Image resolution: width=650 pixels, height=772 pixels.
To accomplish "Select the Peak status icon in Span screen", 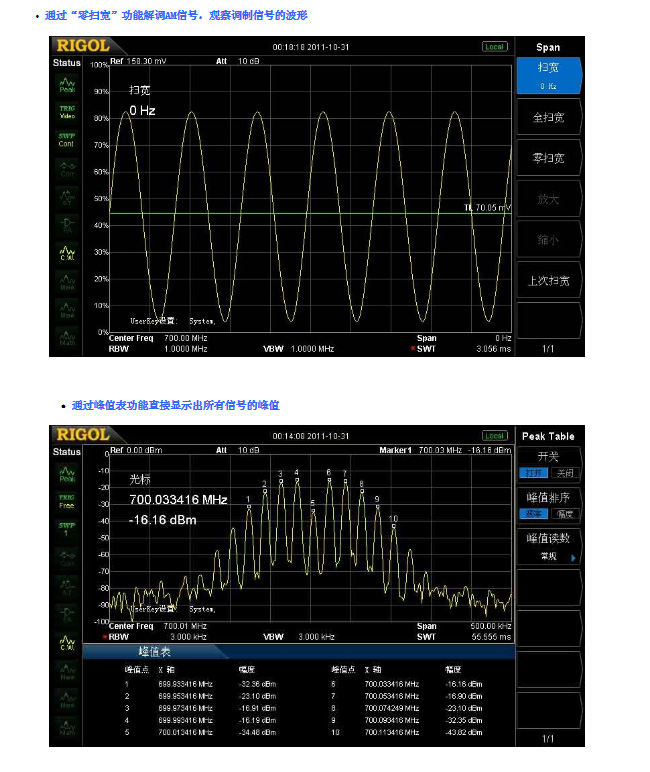I will click(x=66, y=84).
